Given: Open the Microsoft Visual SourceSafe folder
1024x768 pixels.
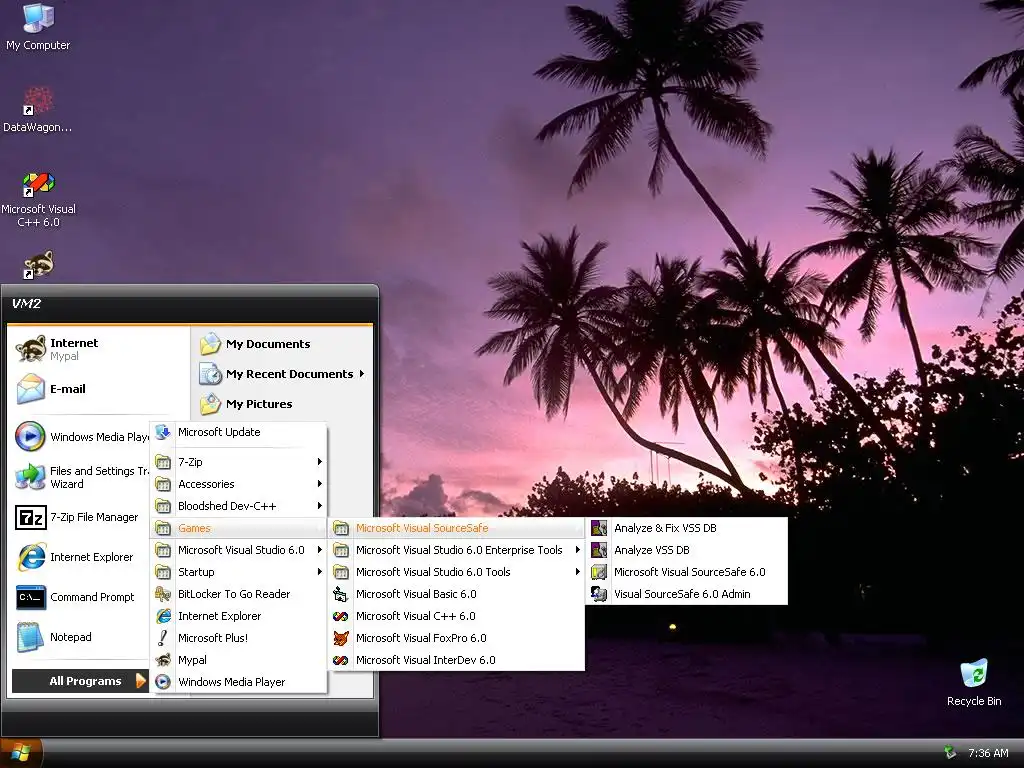Looking at the screenshot, I should pos(456,528).
